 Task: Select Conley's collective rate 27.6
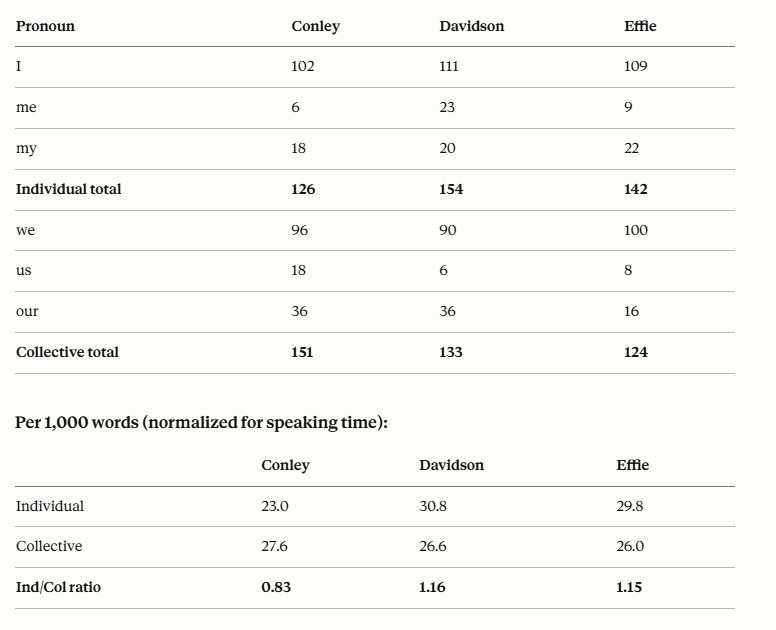pos(275,546)
